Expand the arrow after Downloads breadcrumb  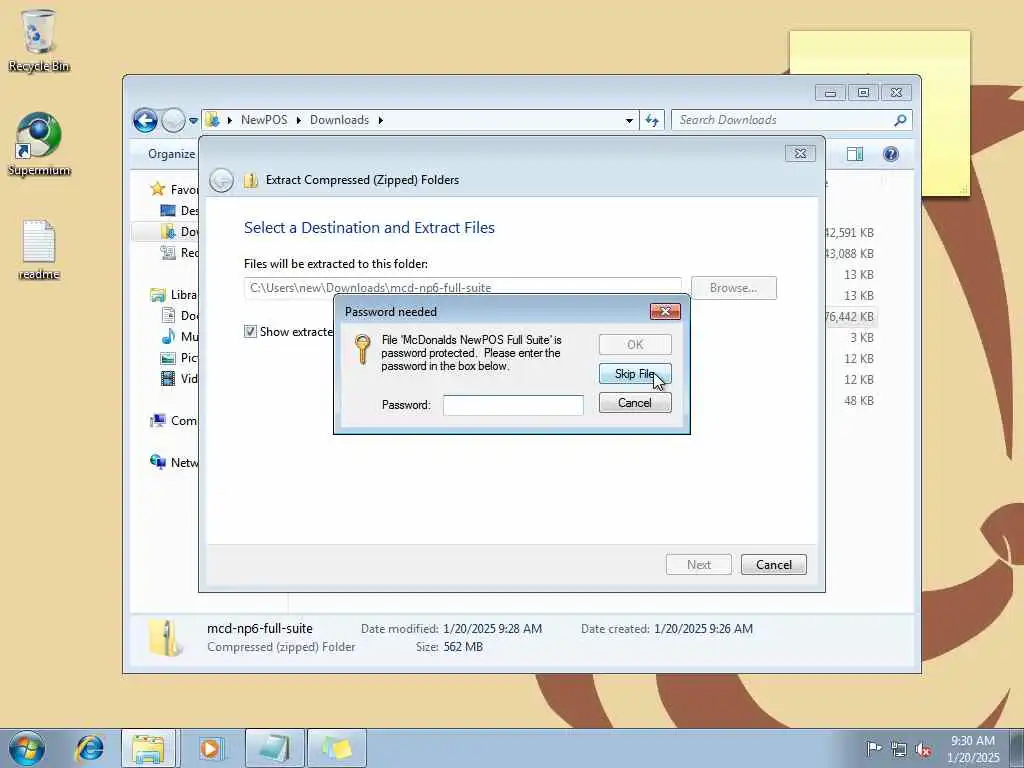pos(380,120)
